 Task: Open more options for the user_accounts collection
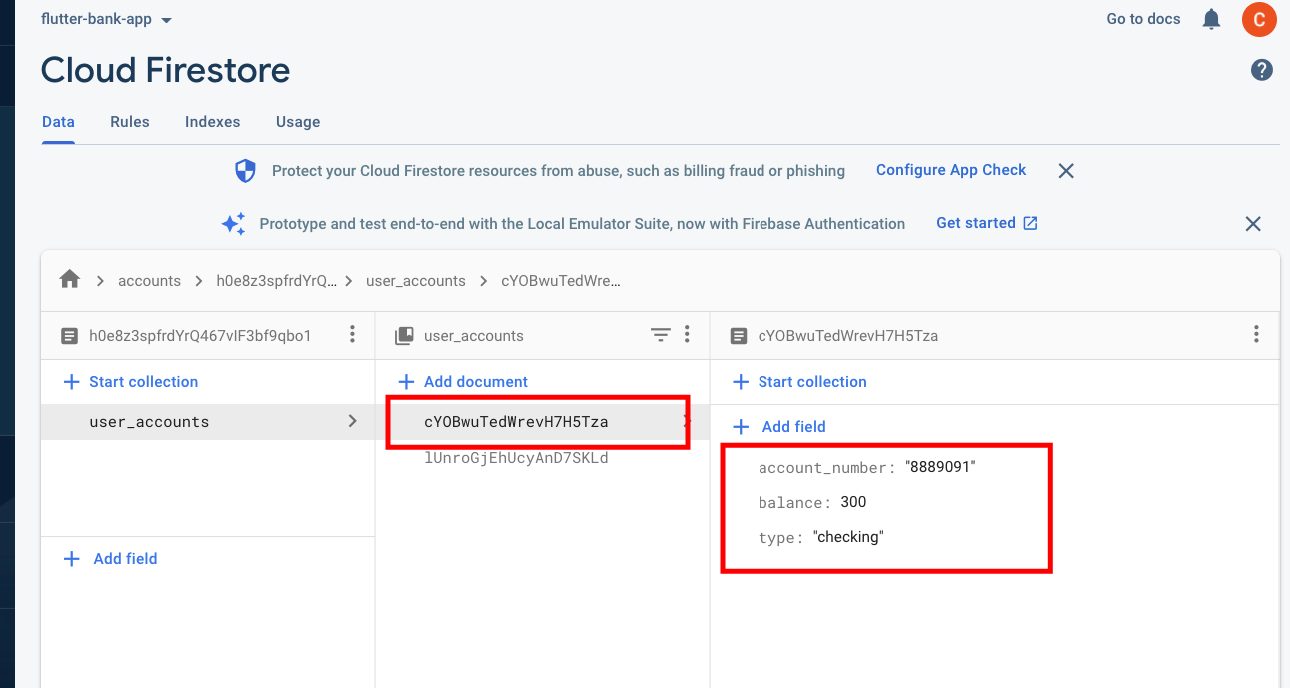click(687, 335)
